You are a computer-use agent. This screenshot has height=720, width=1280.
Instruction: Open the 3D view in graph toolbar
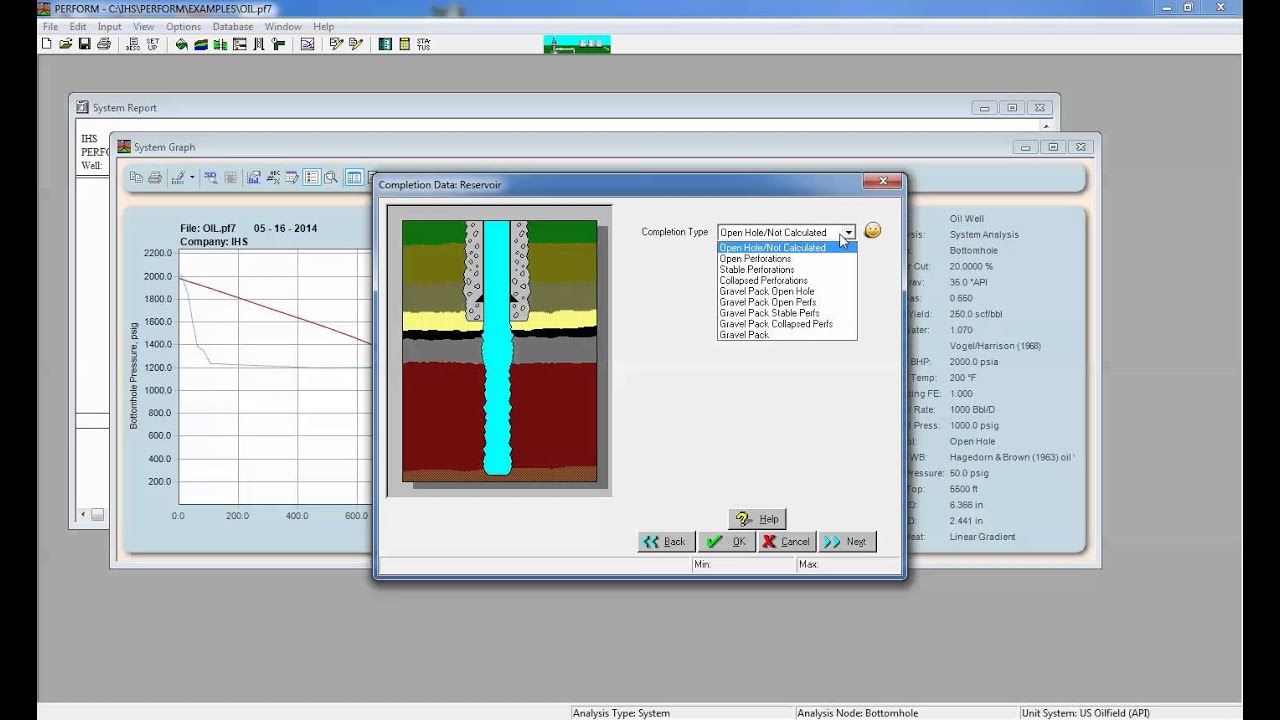[210, 178]
